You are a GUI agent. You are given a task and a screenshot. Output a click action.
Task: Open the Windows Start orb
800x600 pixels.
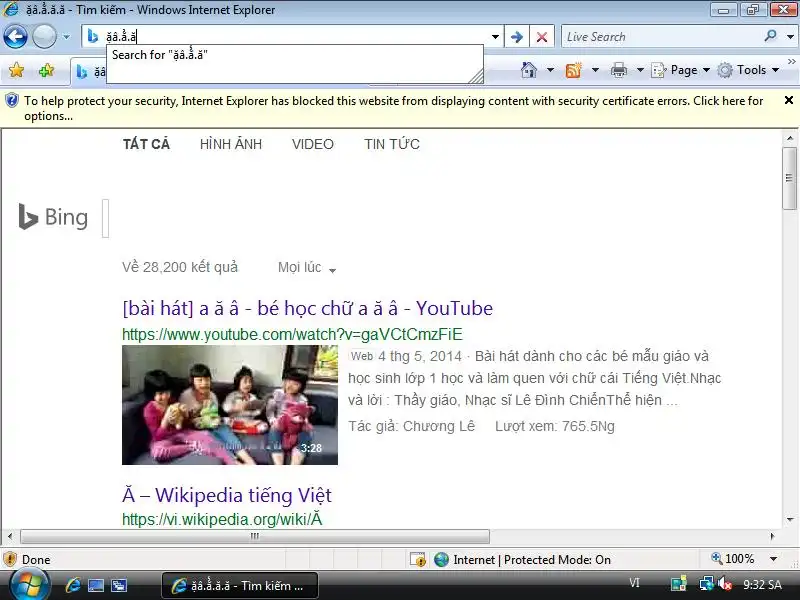[x=29, y=585]
